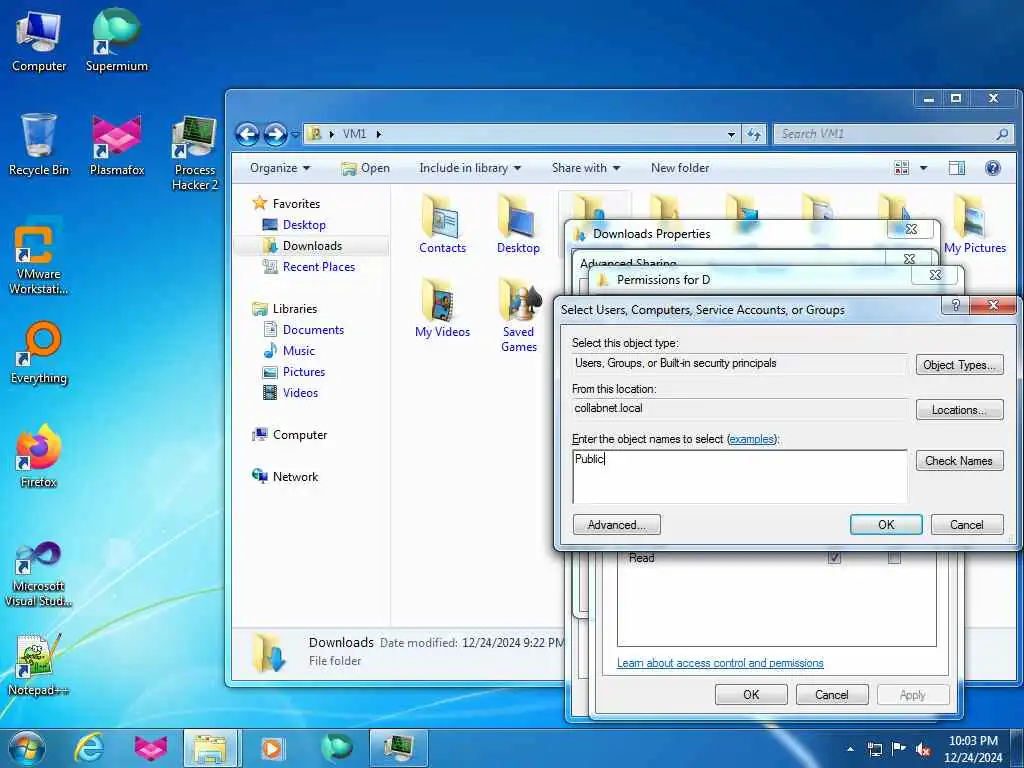Open the recent pages dropdown arrow

click(x=295, y=135)
